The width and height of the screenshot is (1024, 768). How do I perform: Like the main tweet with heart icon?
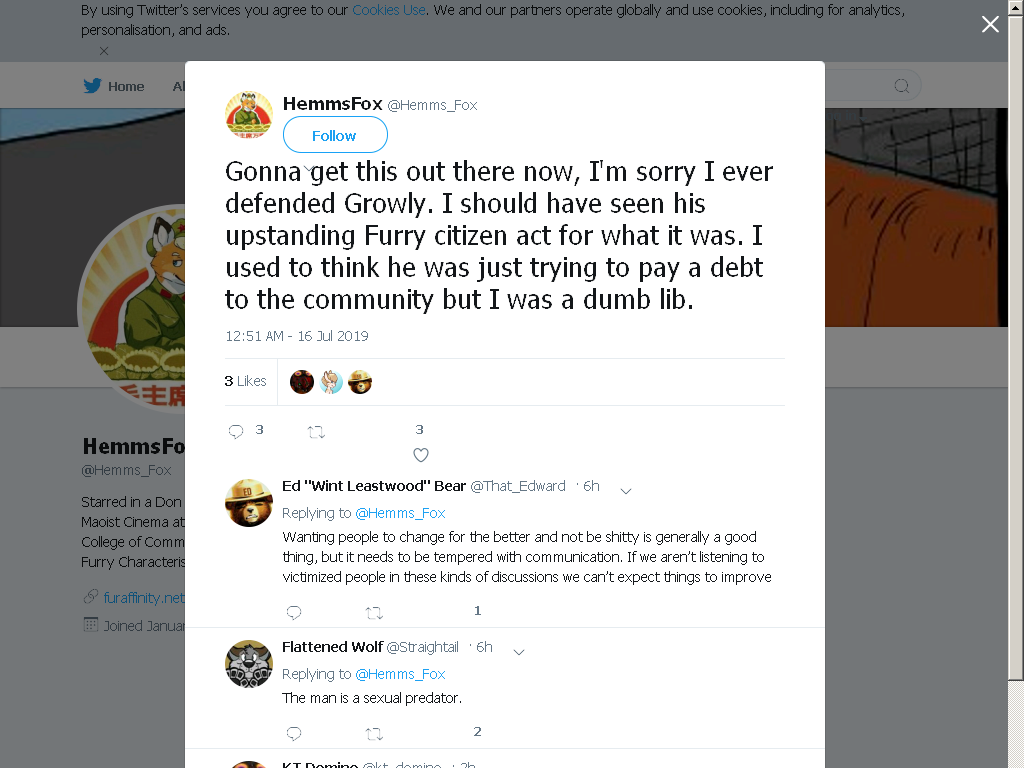(421, 455)
